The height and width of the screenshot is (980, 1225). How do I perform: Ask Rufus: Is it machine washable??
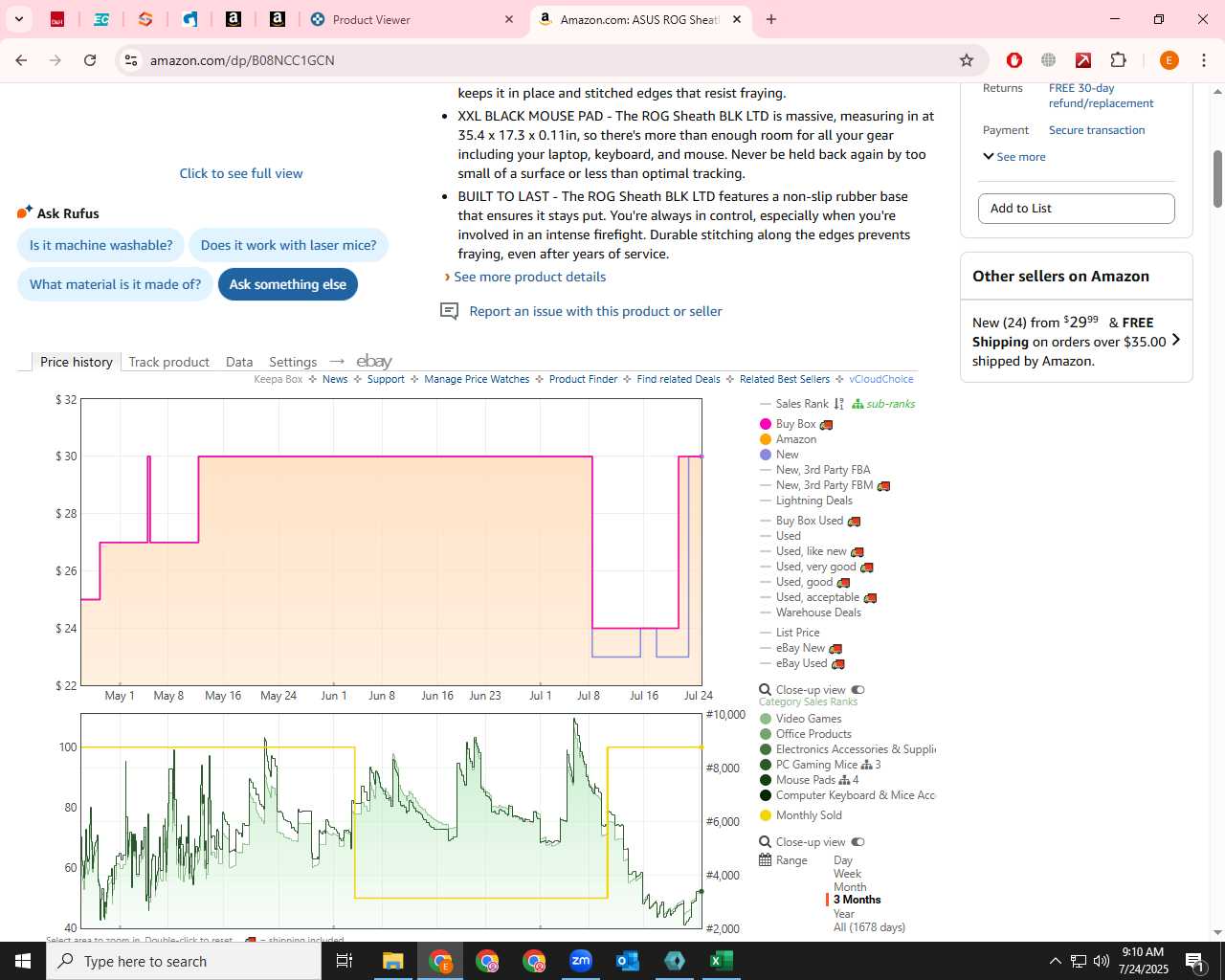click(101, 245)
